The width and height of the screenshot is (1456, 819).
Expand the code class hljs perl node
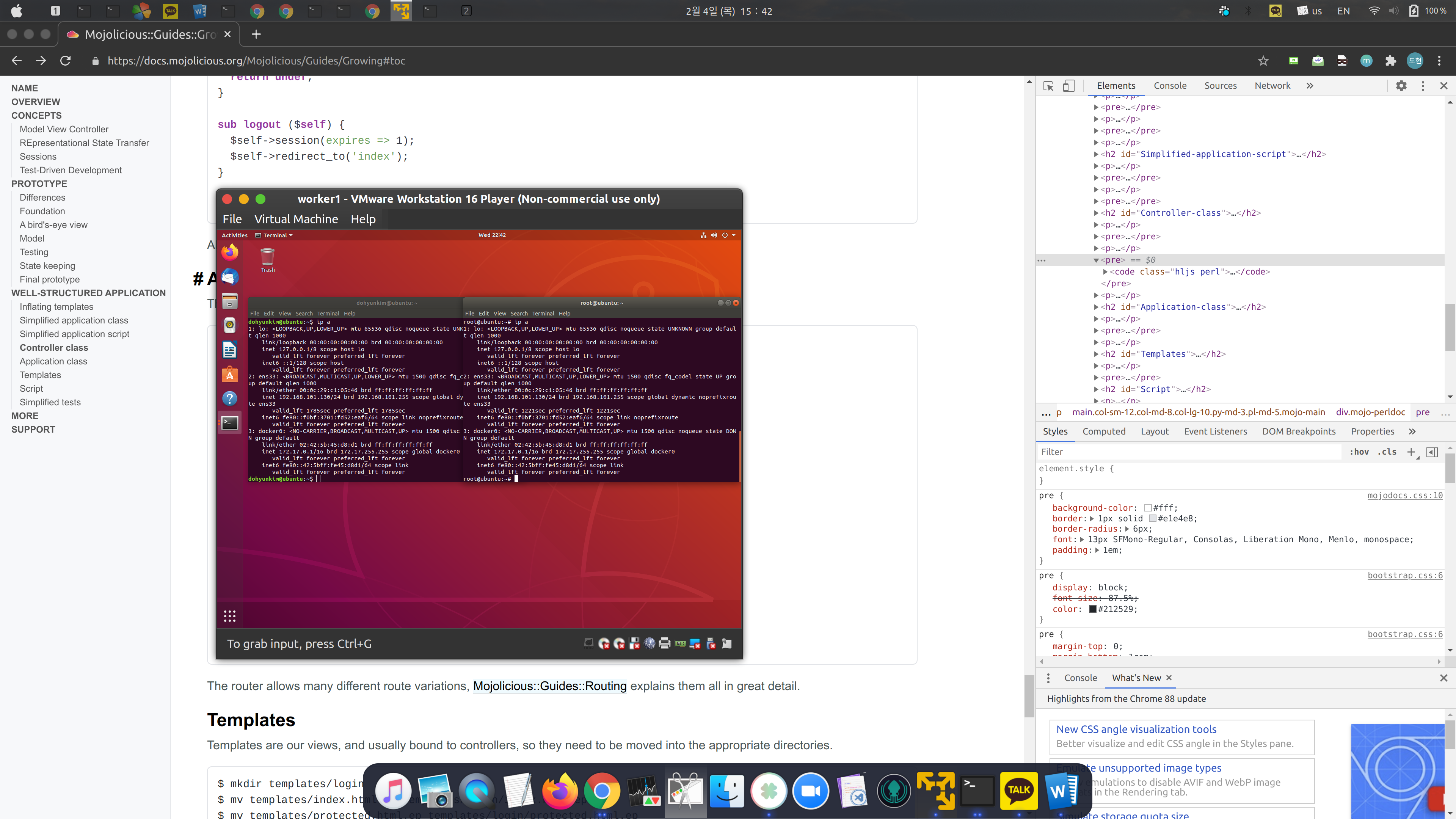click(x=1106, y=272)
